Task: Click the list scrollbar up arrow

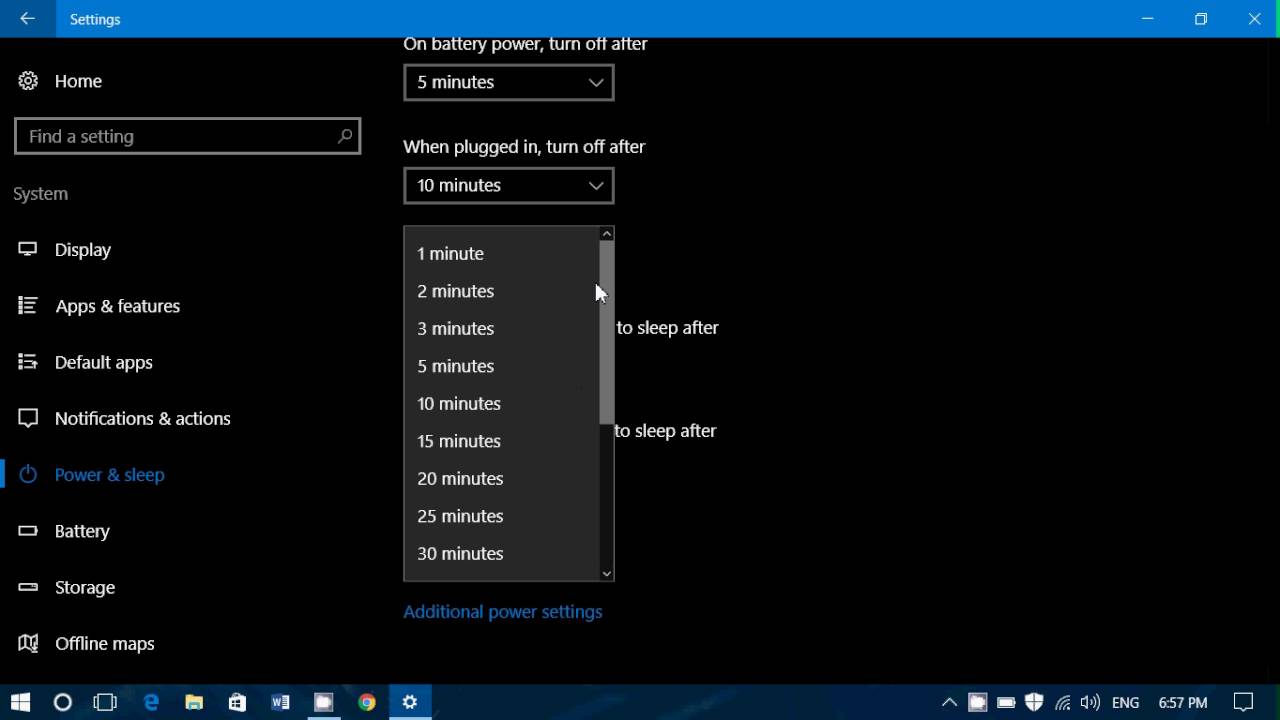Action: (x=606, y=233)
